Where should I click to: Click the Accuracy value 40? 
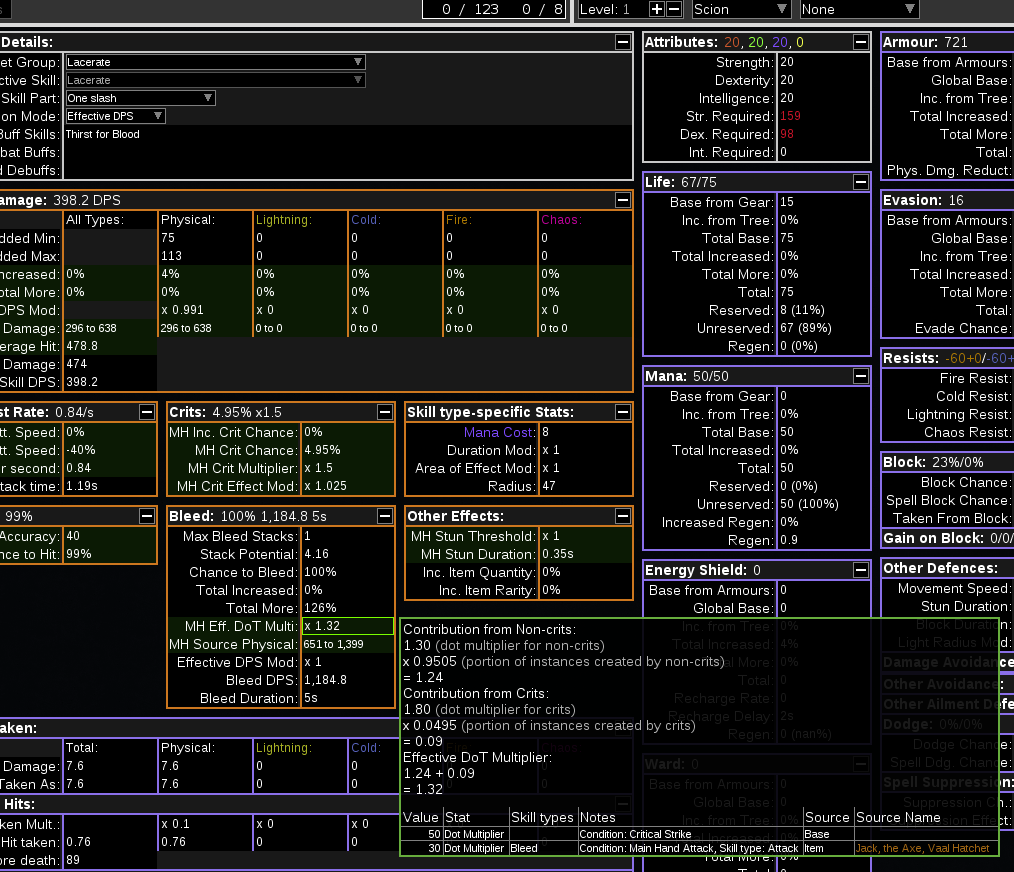click(x=73, y=536)
